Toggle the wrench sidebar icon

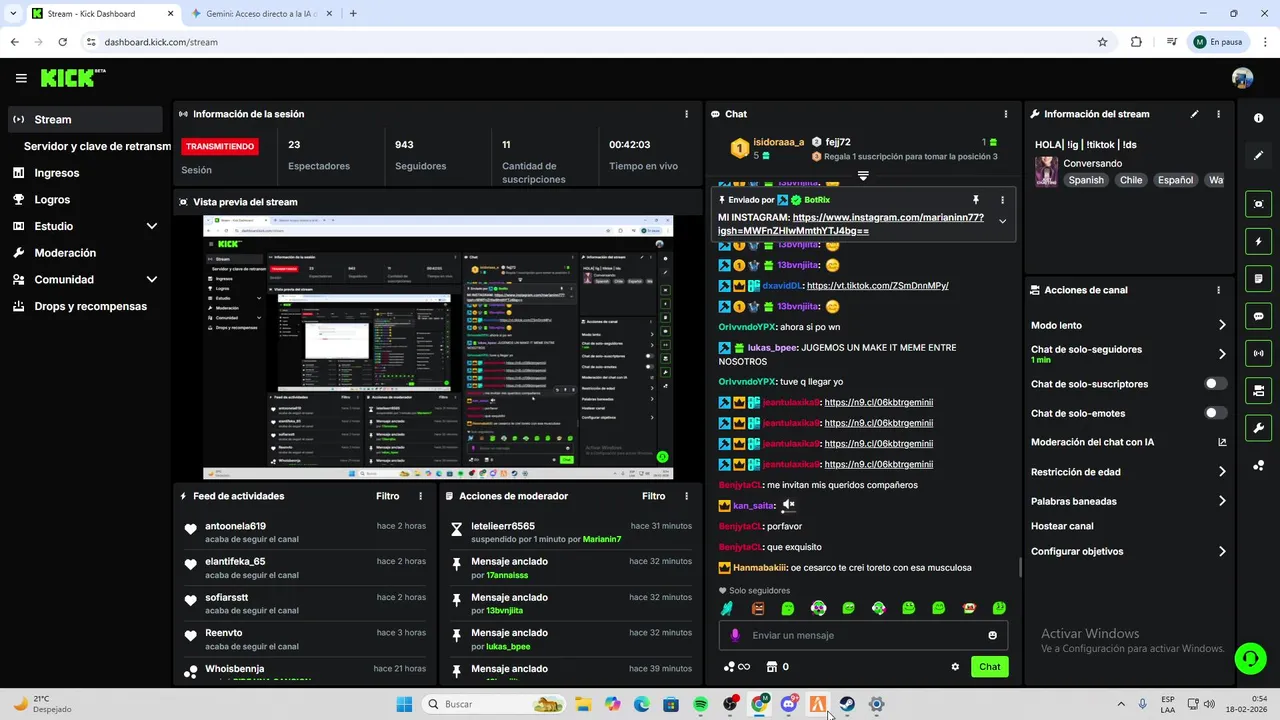pos(1258,428)
